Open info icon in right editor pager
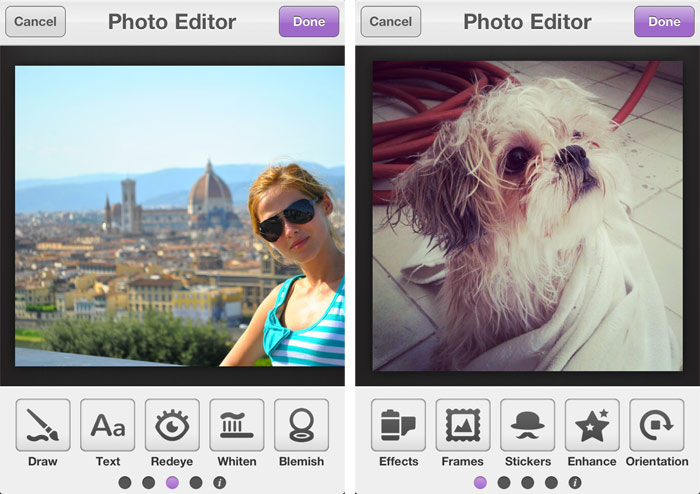The image size is (700, 494). pos(575,482)
